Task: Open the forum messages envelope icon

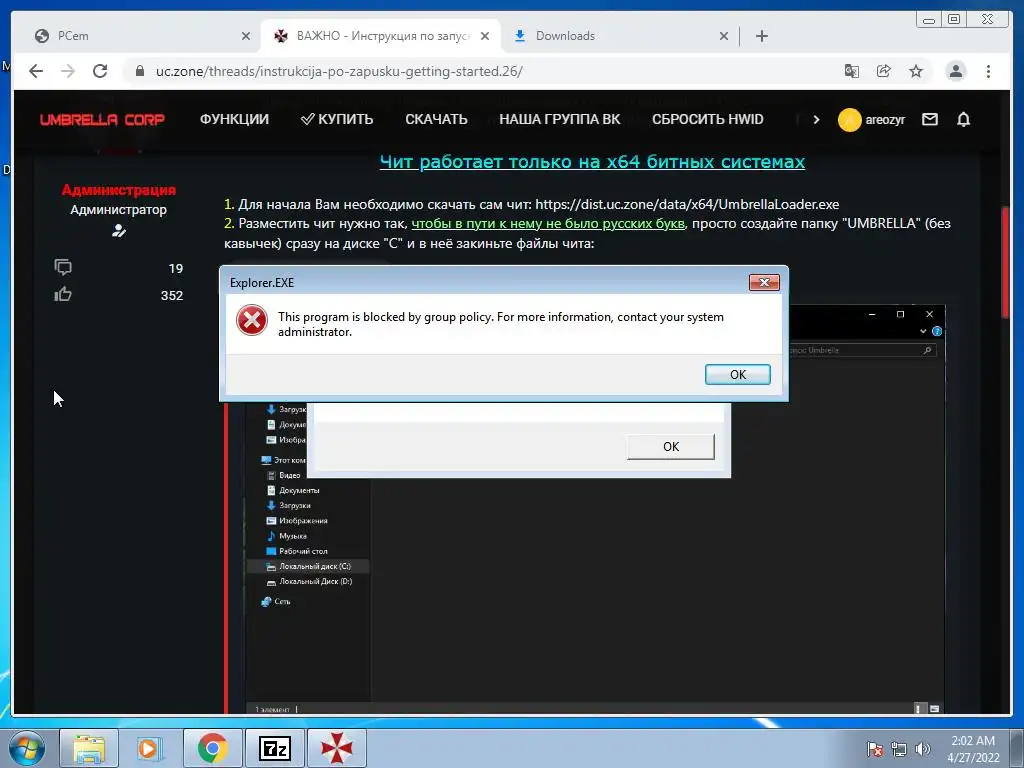Action: (929, 120)
